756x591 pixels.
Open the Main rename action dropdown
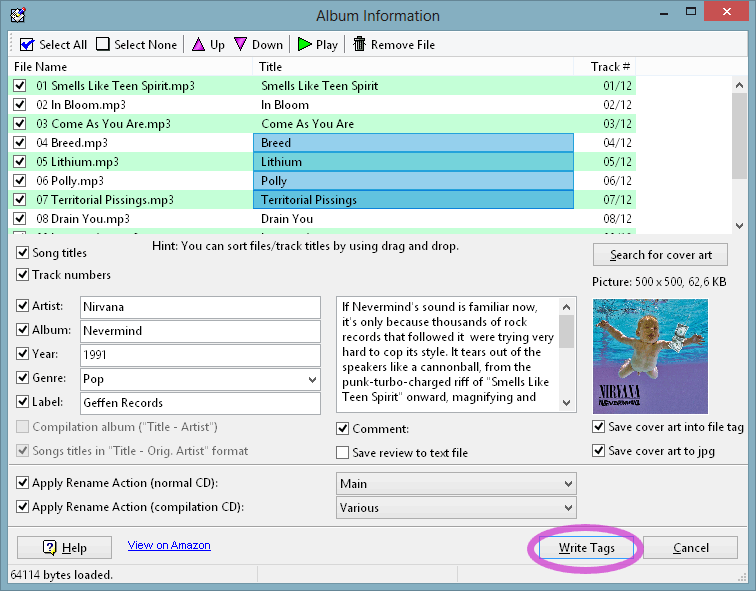pyautogui.click(x=456, y=484)
